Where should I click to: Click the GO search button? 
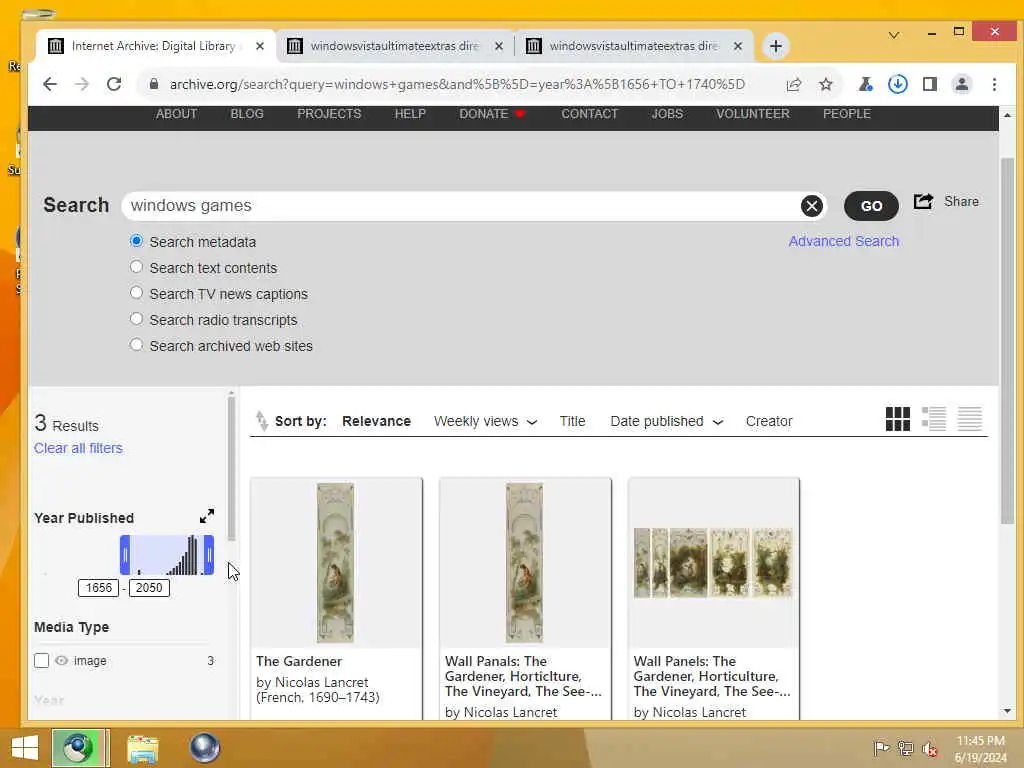871,206
